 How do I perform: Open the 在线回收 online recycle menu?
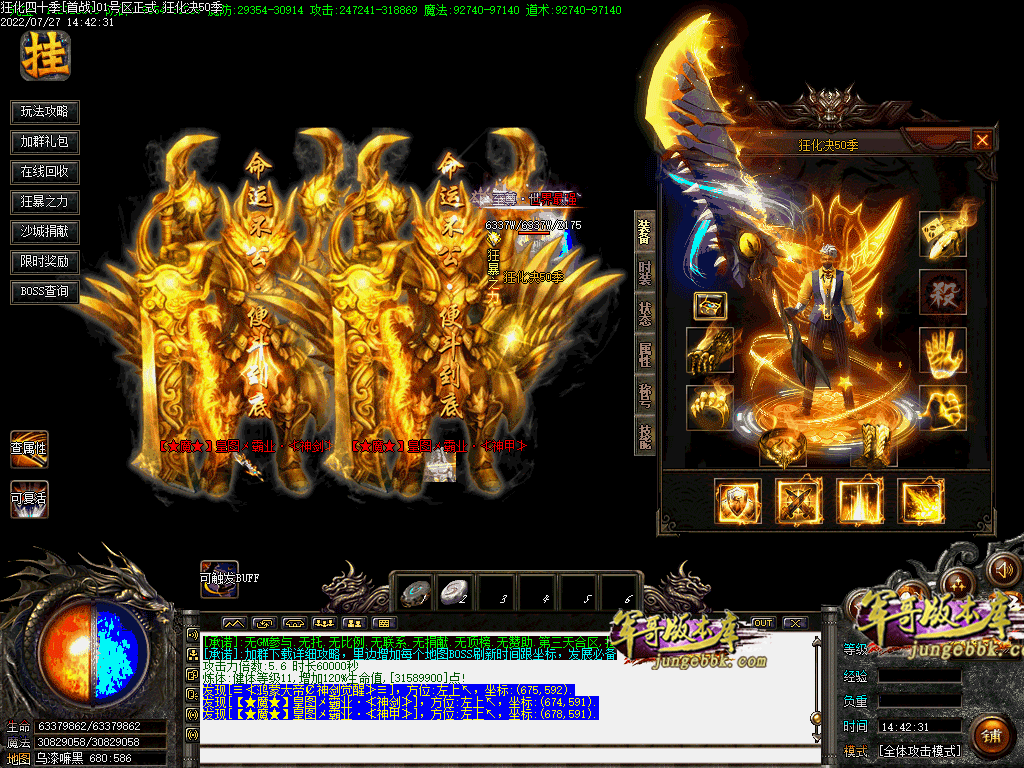[x=44, y=172]
